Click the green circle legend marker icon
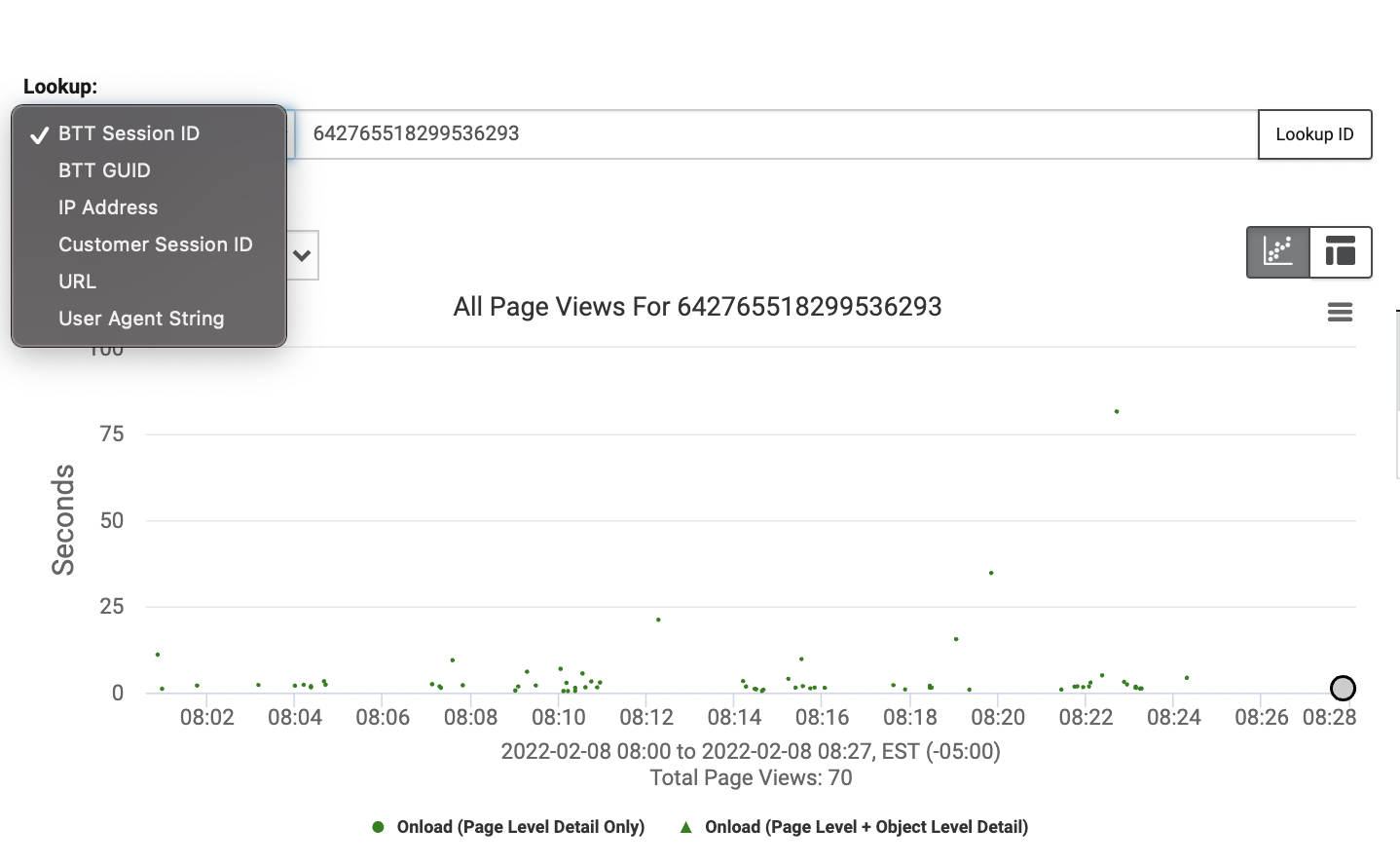 coord(378,826)
